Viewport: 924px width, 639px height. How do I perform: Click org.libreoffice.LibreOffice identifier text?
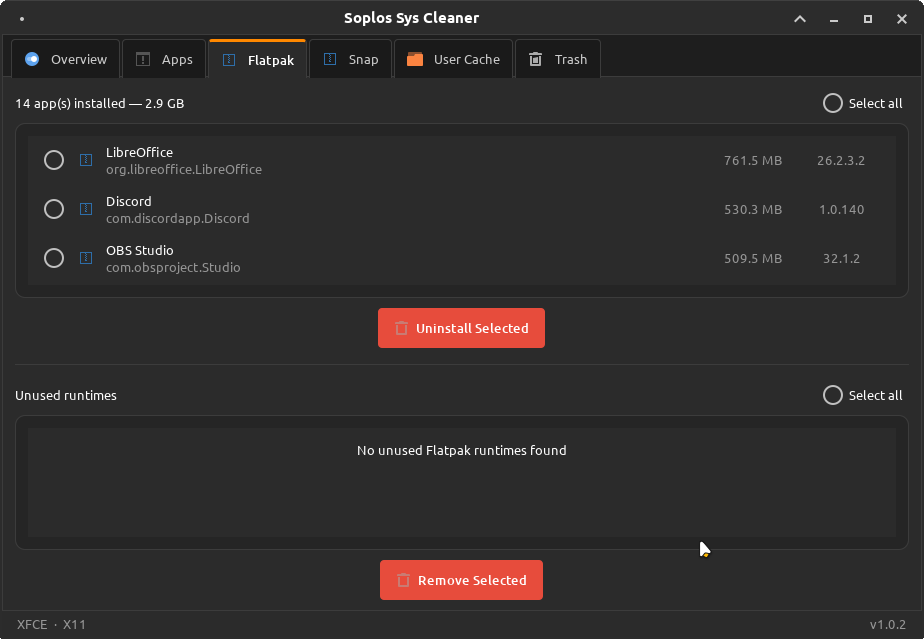click(184, 169)
